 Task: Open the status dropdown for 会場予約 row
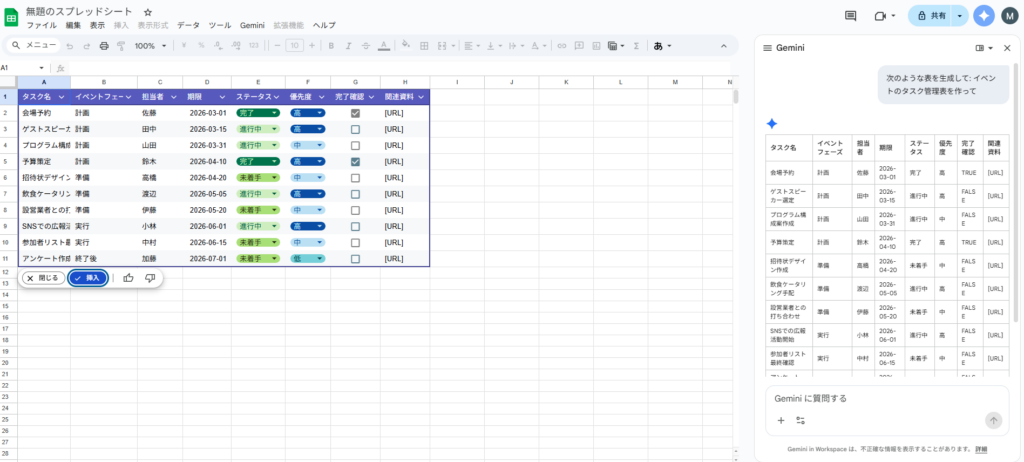tap(258, 114)
